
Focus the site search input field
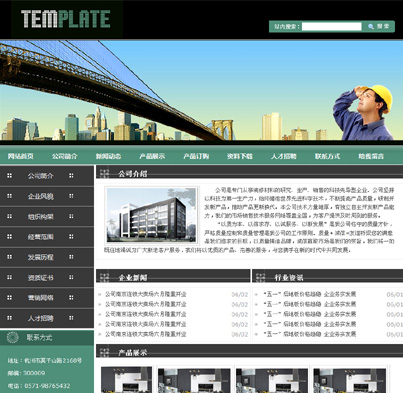click(332, 26)
